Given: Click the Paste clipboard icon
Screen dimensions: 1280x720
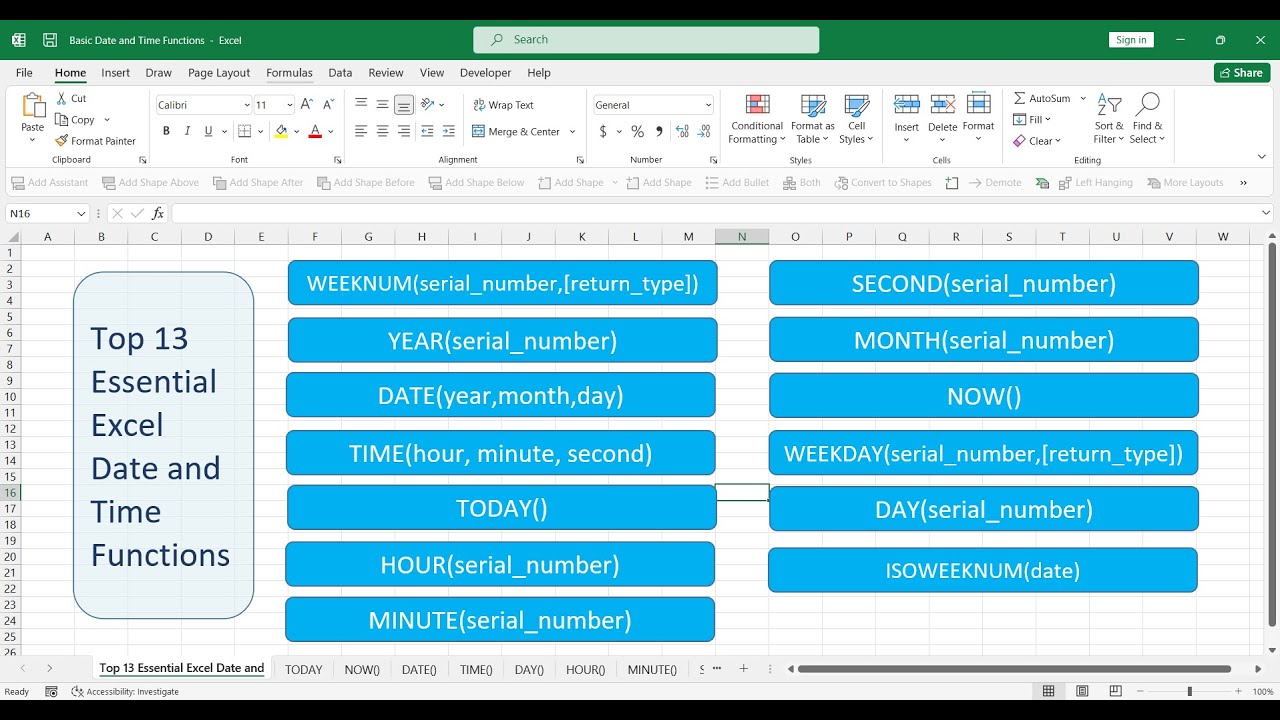Looking at the screenshot, I should 33,106.
